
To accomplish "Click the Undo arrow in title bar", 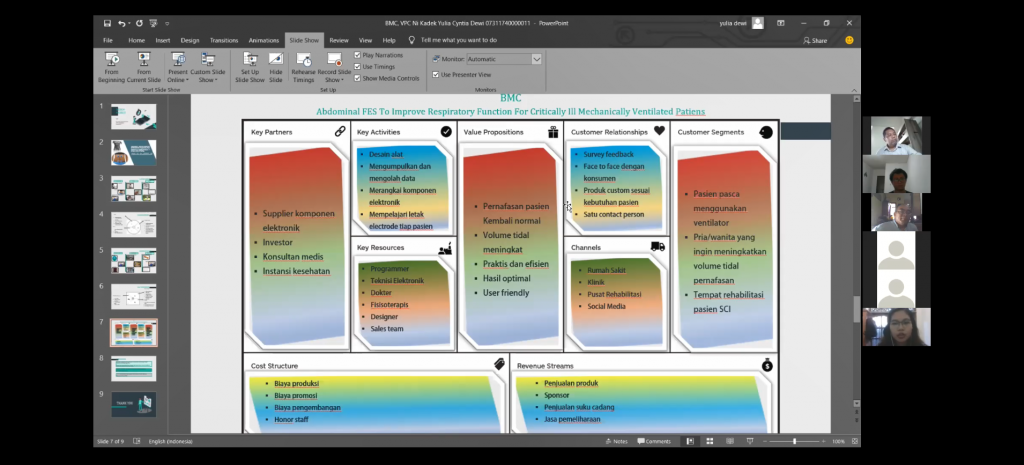I will [x=122, y=23].
